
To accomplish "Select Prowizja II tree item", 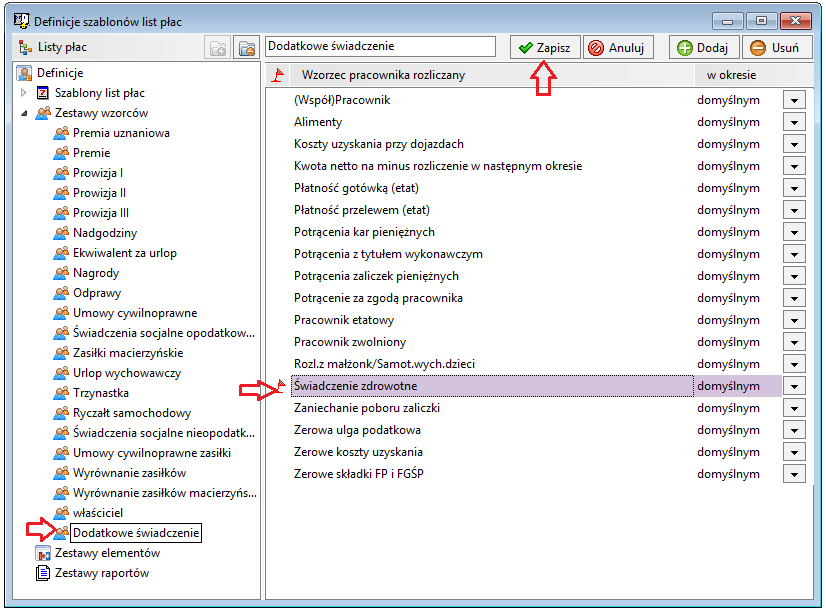I will point(99,193).
